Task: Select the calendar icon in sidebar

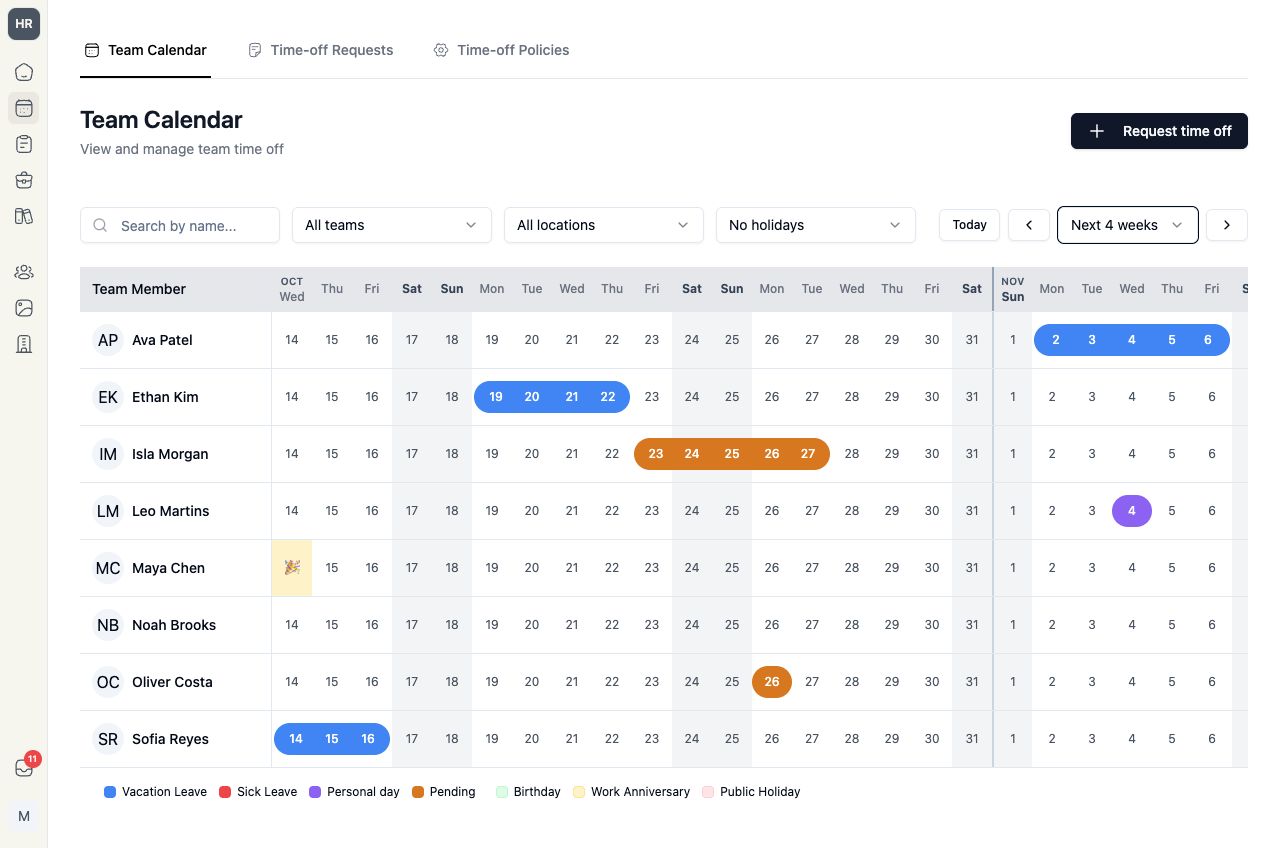Action: coord(24,108)
